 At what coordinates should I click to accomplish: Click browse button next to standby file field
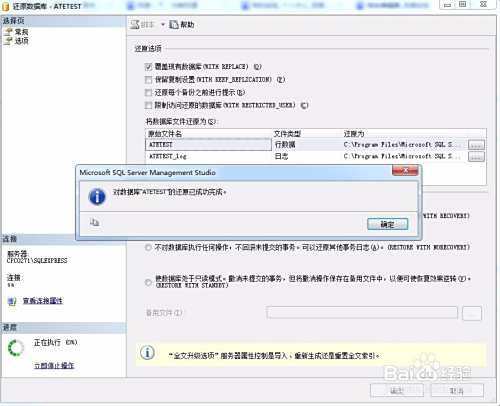point(472,313)
